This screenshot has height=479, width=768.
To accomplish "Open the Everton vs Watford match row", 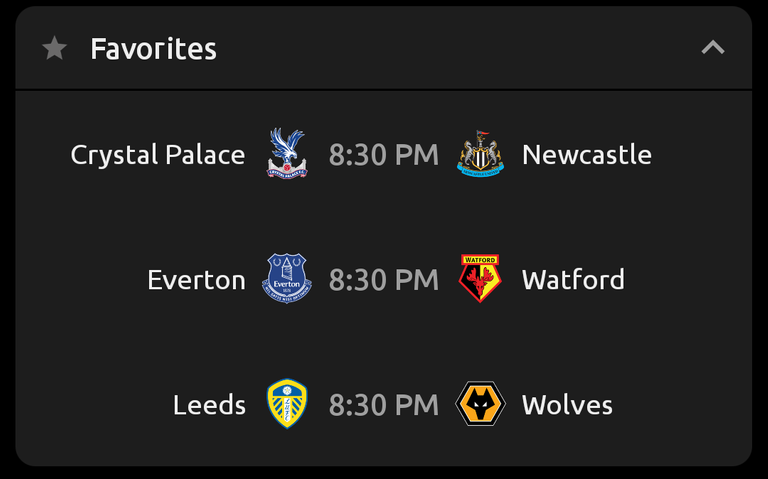I will tap(384, 279).
